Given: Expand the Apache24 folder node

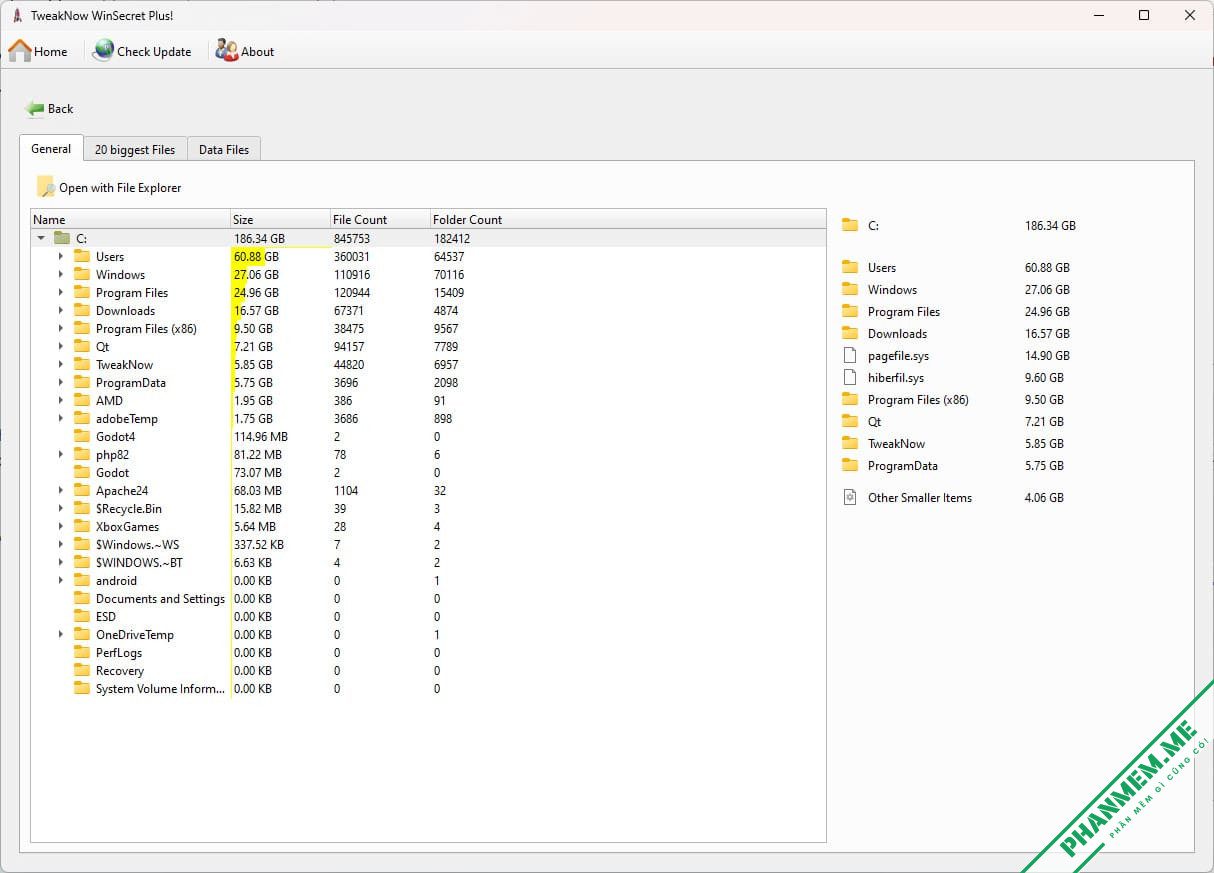Looking at the screenshot, I should pyautogui.click(x=61, y=490).
